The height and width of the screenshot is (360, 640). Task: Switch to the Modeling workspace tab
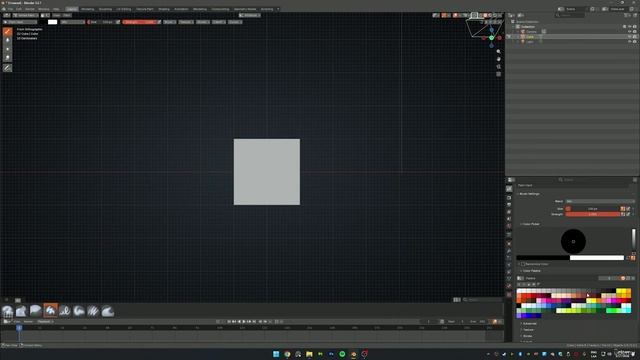pos(87,9)
